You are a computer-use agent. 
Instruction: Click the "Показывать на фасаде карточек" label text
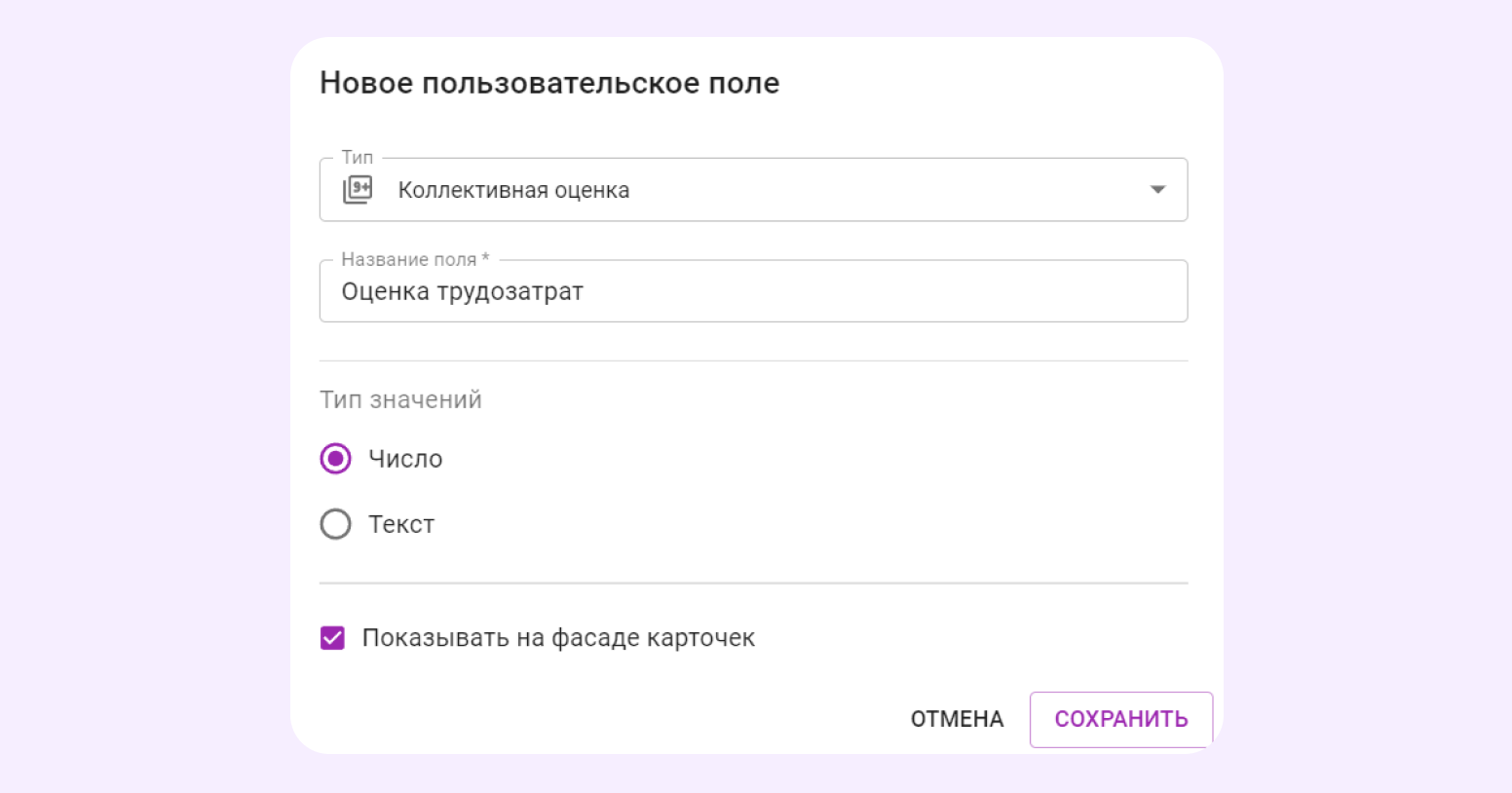click(558, 638)
